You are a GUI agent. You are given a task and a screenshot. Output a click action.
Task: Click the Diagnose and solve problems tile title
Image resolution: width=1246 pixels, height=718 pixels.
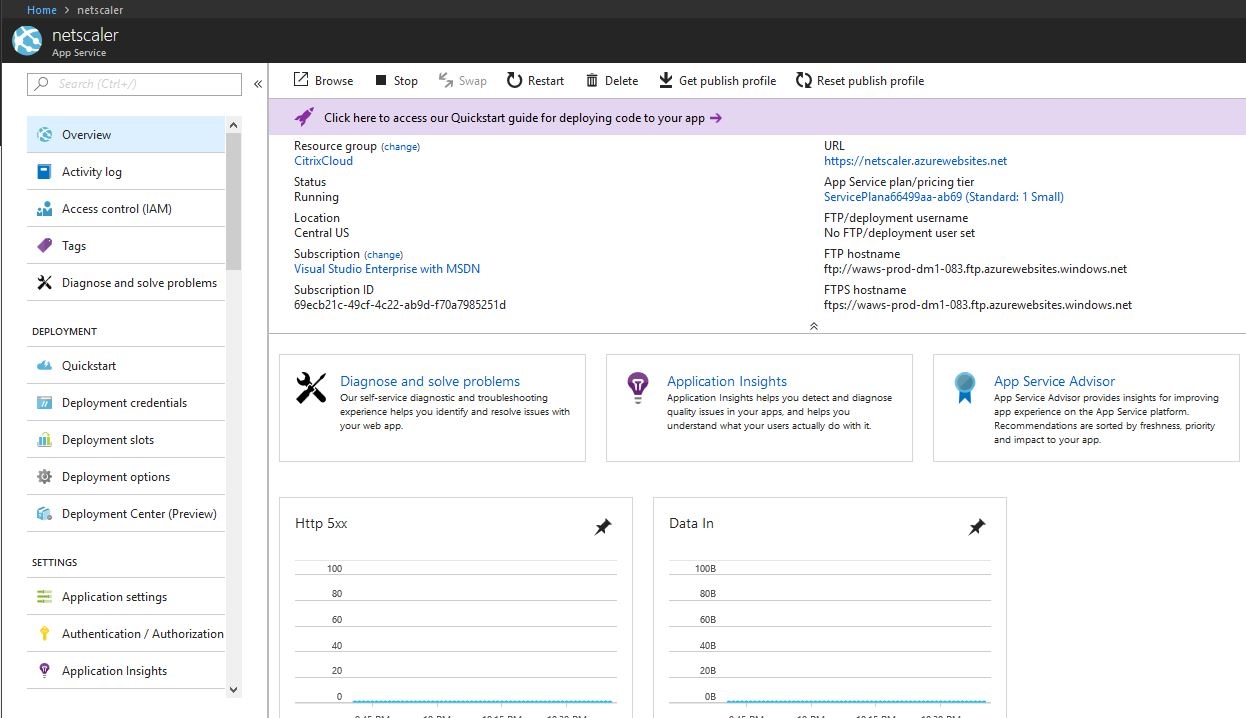[430, 381]
